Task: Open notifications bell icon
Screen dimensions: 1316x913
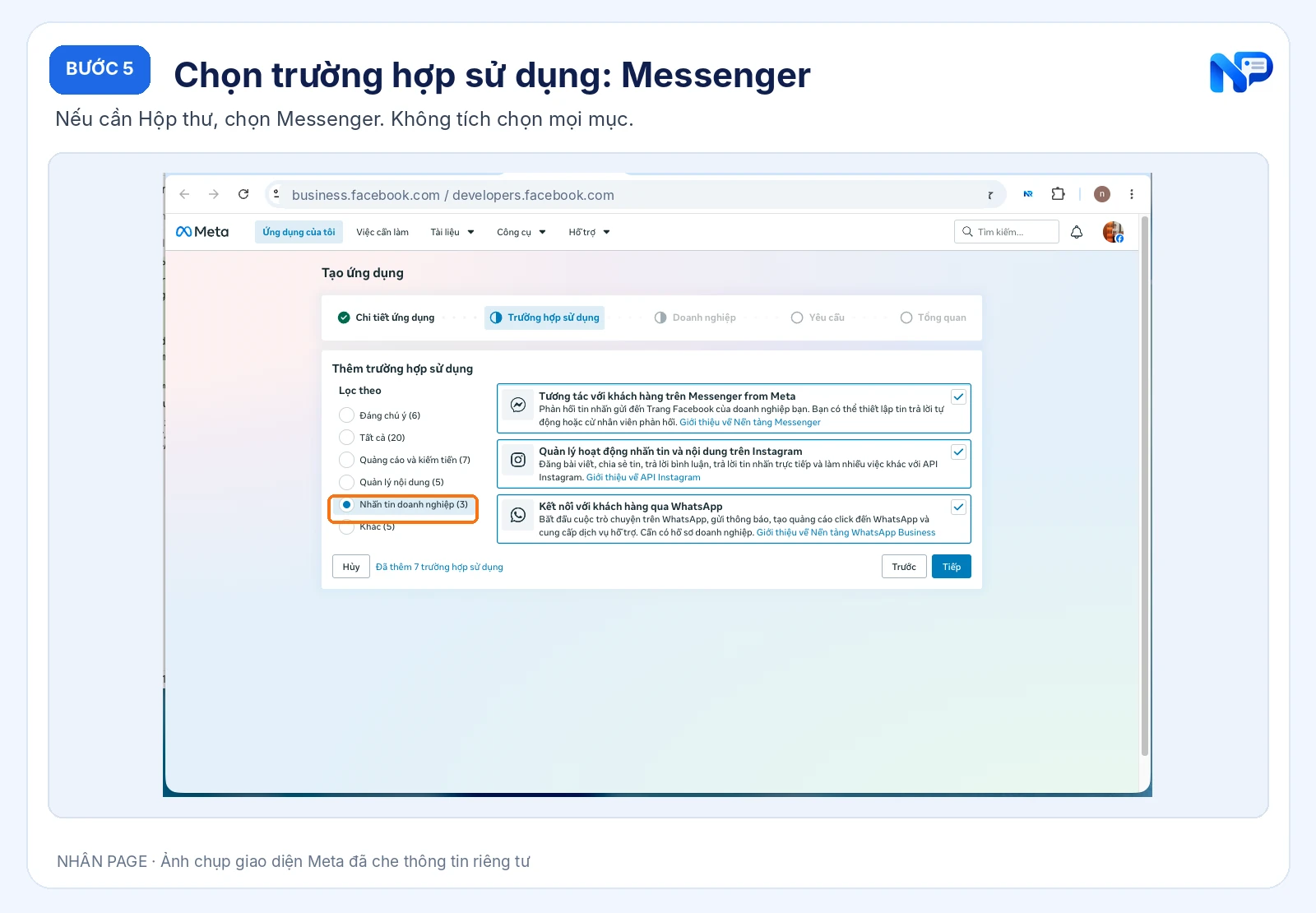Action: [1077, 232]
